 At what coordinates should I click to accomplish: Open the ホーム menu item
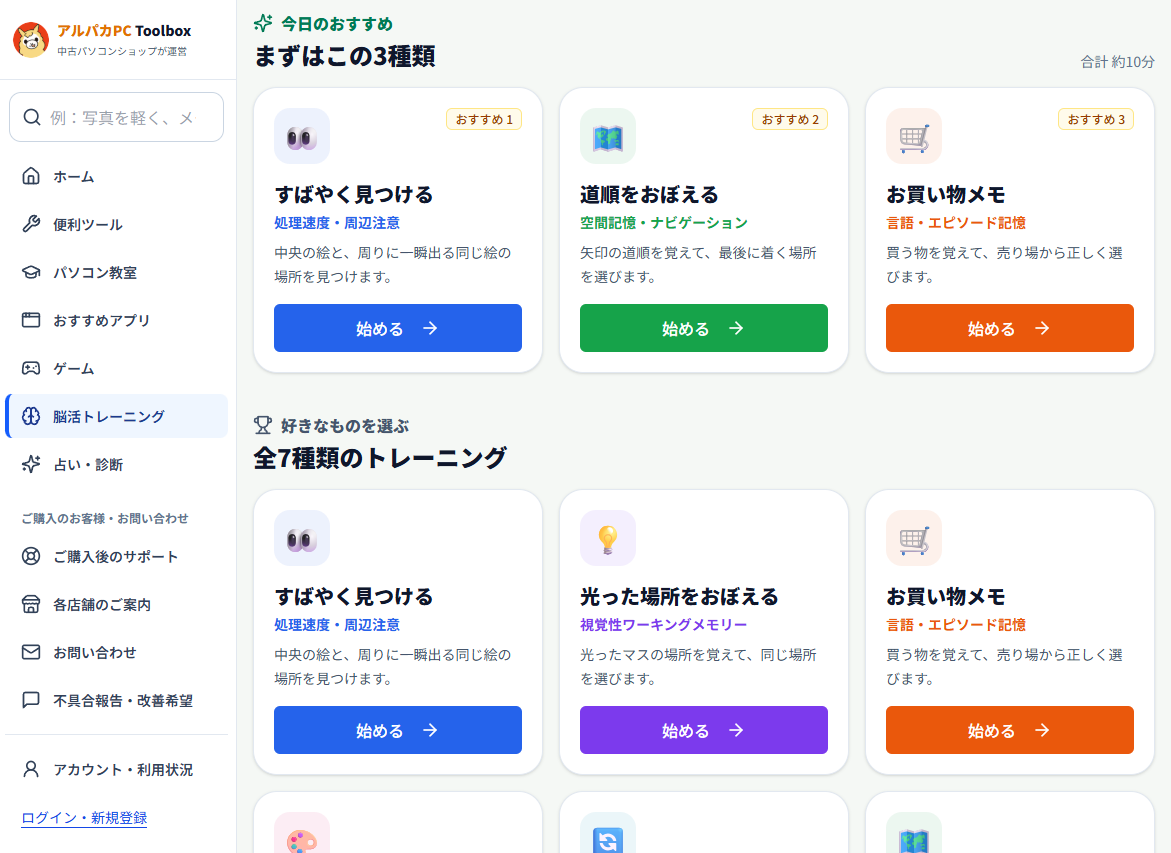tap(117, 176)
